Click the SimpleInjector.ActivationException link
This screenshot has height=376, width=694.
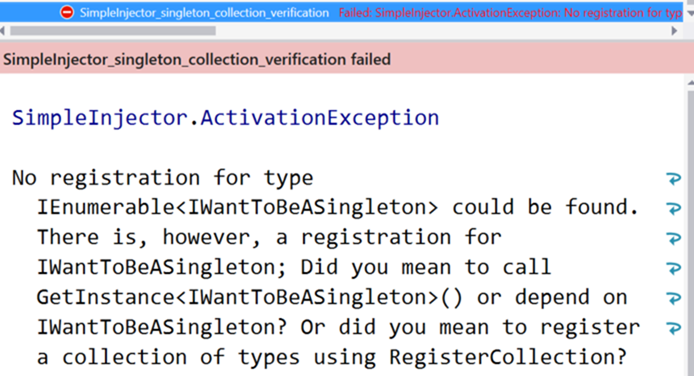(225, 118)
